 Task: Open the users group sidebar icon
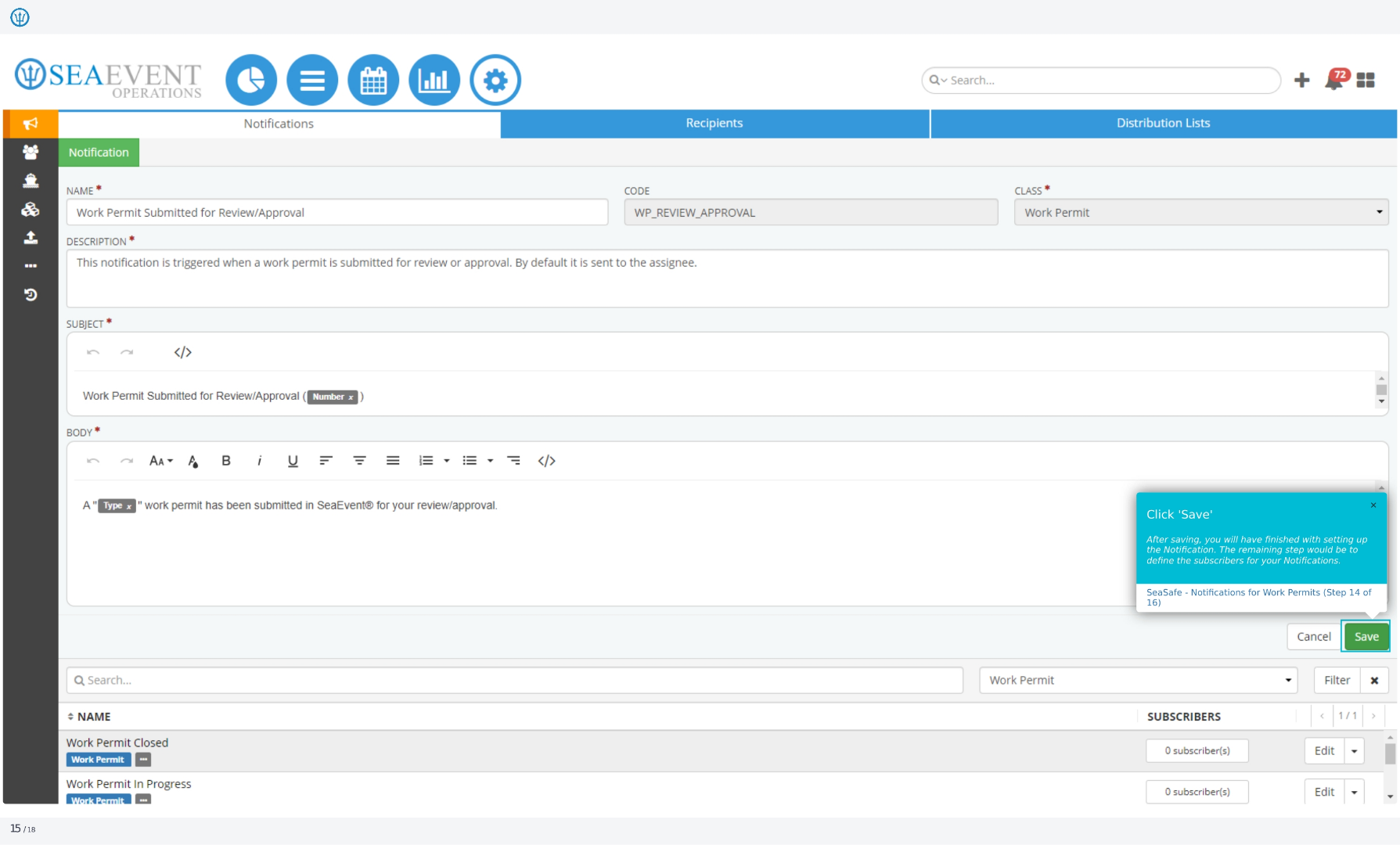pyautogui.click(x=31, y=152)
